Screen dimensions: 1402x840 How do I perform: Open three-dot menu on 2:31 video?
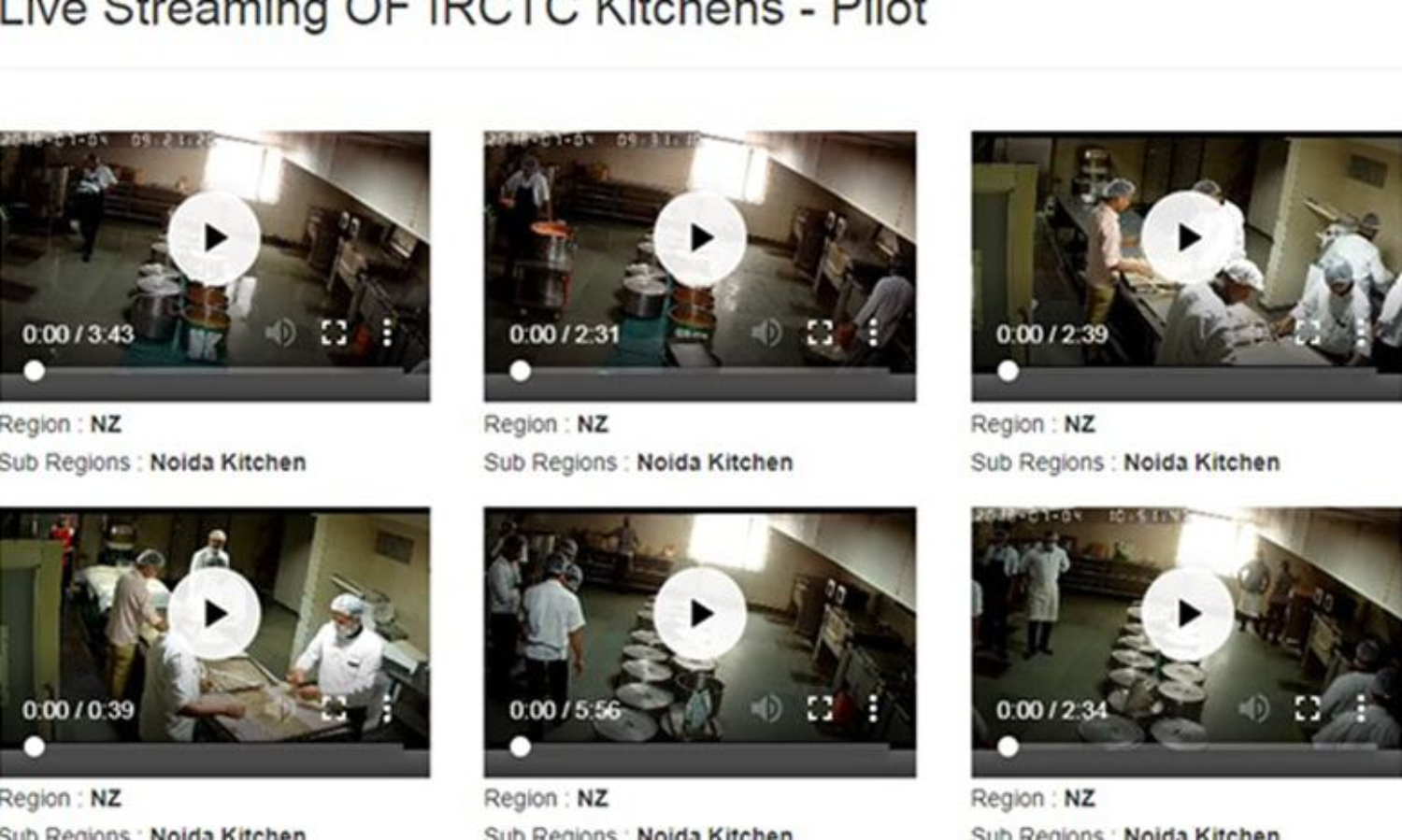click(x=873, y=333)
